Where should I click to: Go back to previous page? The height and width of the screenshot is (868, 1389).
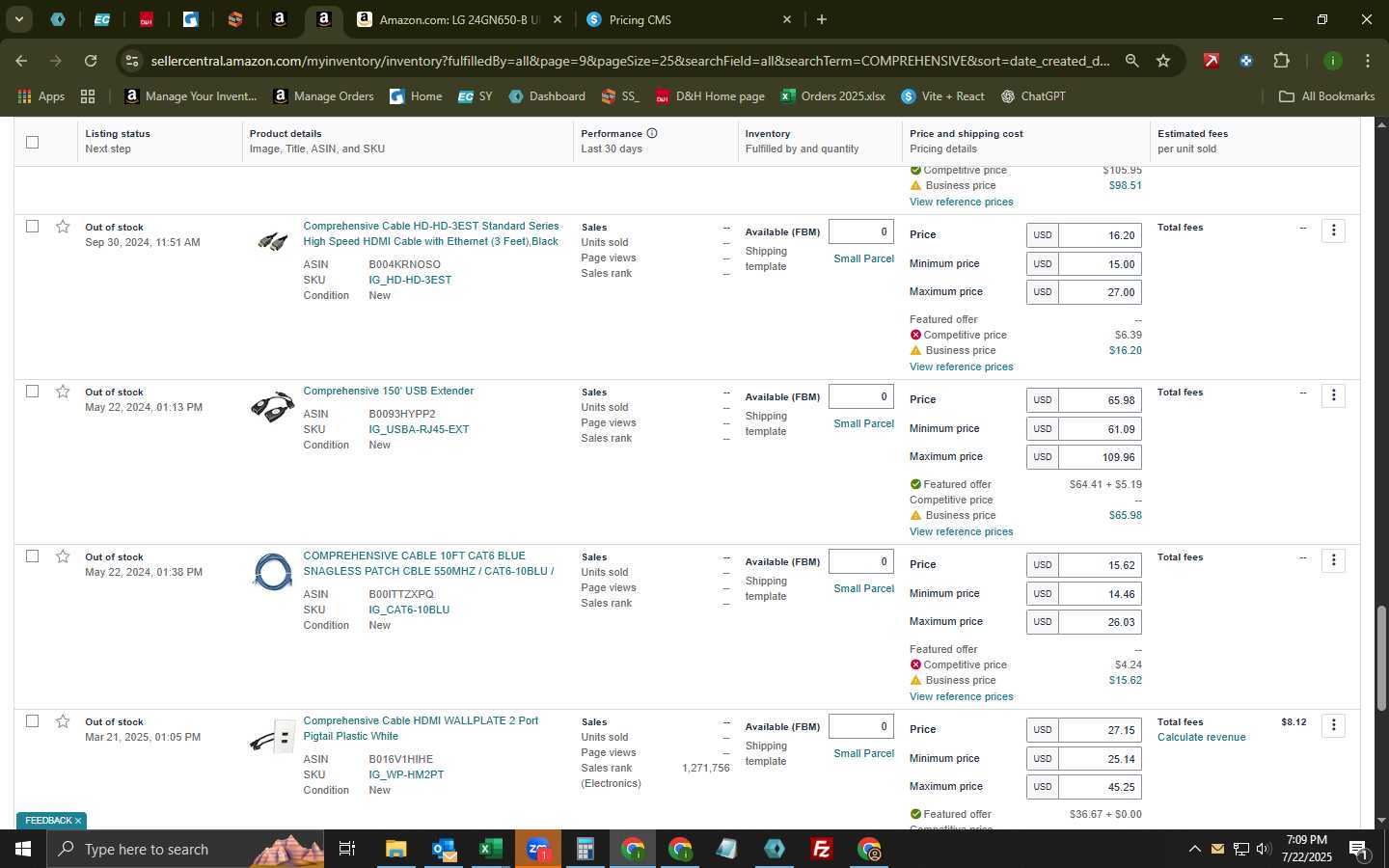(x=21, y=61)
